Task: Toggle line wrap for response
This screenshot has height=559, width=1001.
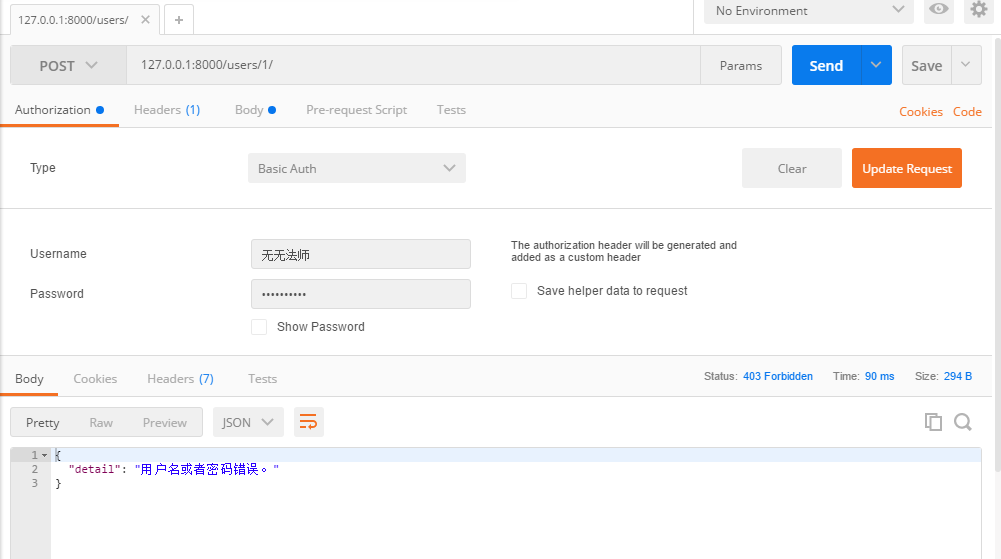Action: 308,422
